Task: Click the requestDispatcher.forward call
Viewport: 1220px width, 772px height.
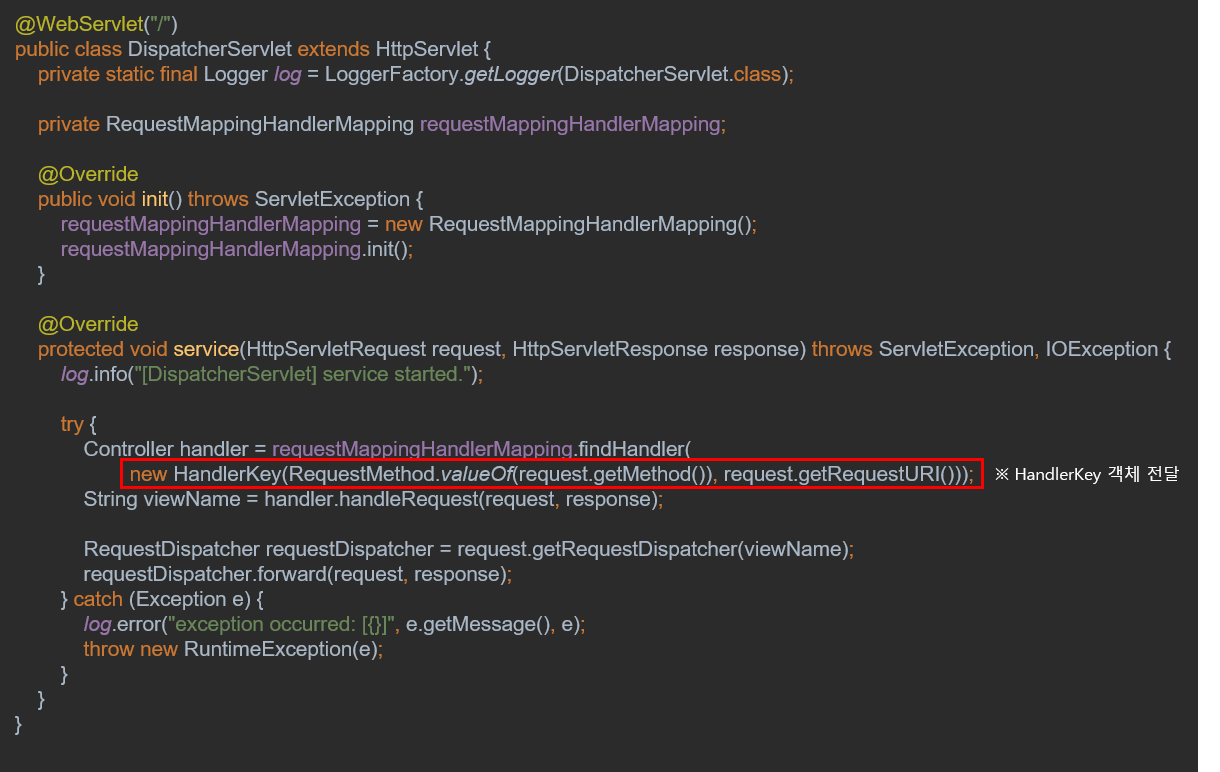Action: [206, 574]
